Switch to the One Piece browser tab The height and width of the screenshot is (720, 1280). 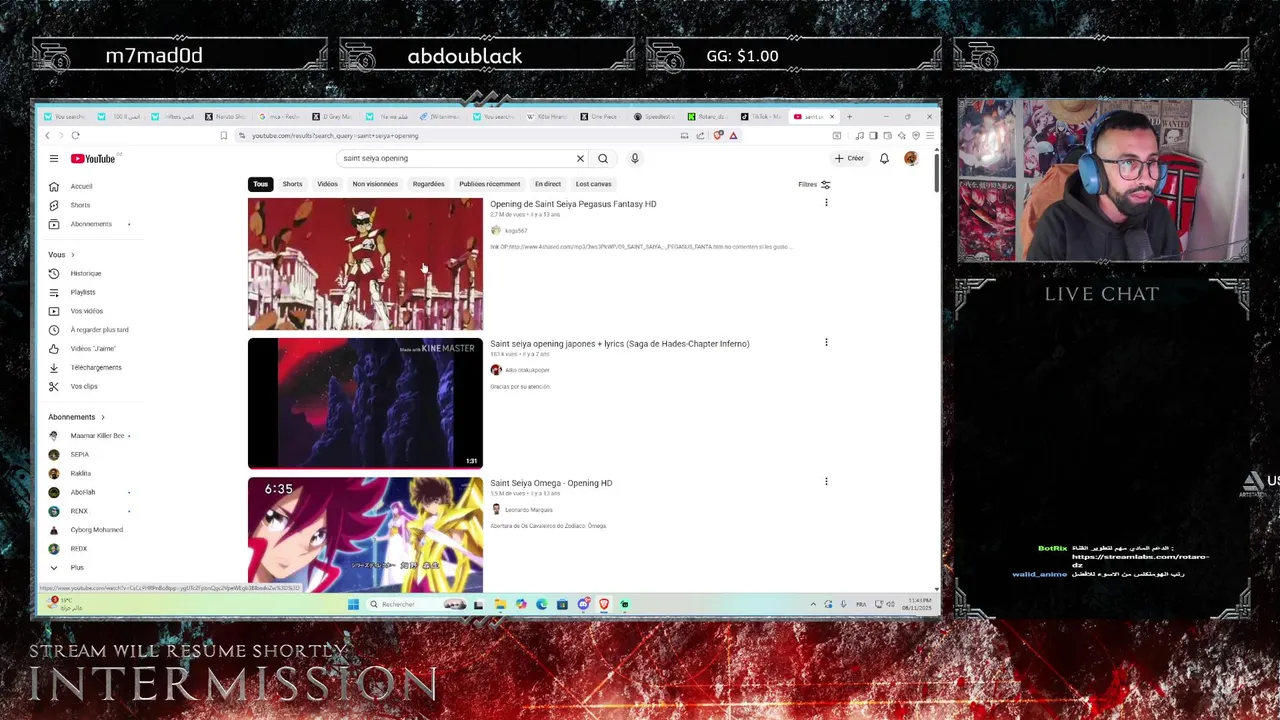coord(603,116)
